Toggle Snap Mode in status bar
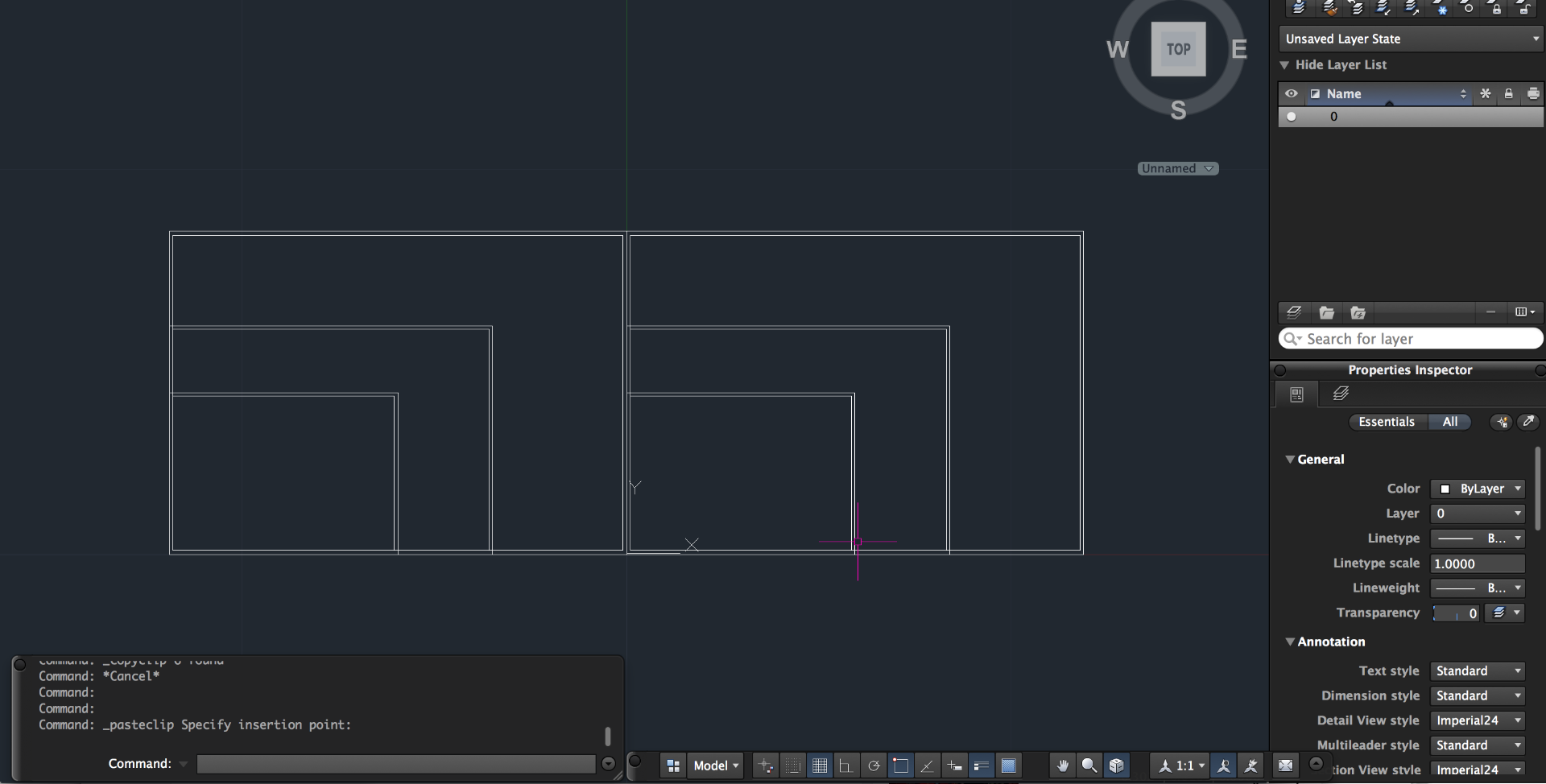The width and height of the screenshot is (1546, 784). coord(792,766)
